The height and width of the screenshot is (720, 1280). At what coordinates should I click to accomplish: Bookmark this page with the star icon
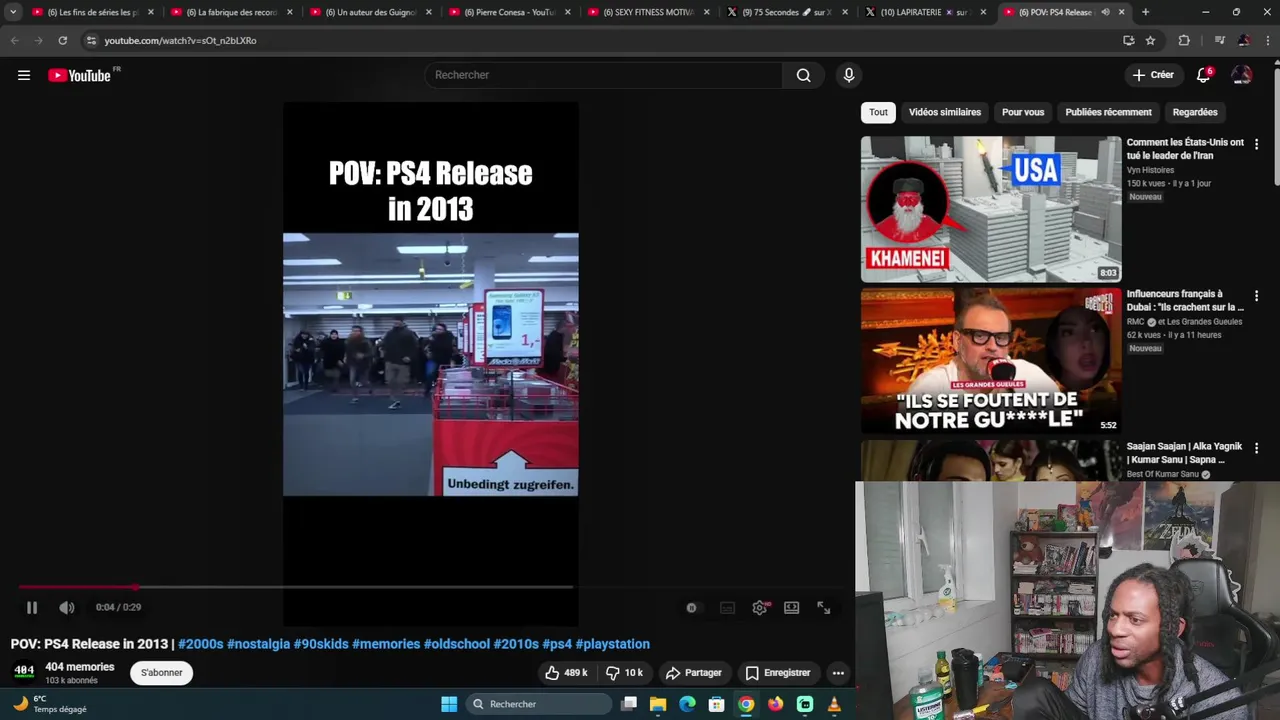point(1151,40)
